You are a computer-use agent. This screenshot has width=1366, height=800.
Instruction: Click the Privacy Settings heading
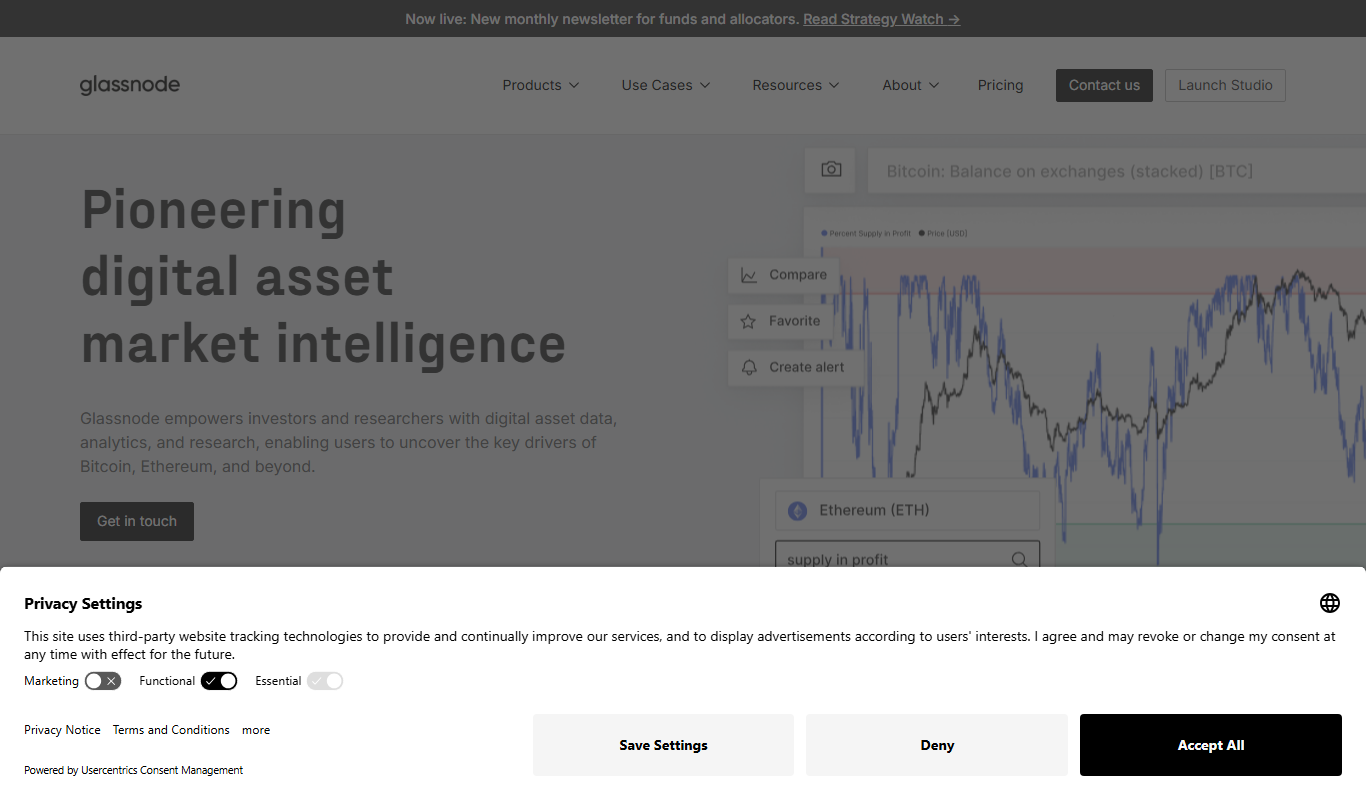click(x=83, y=604)
